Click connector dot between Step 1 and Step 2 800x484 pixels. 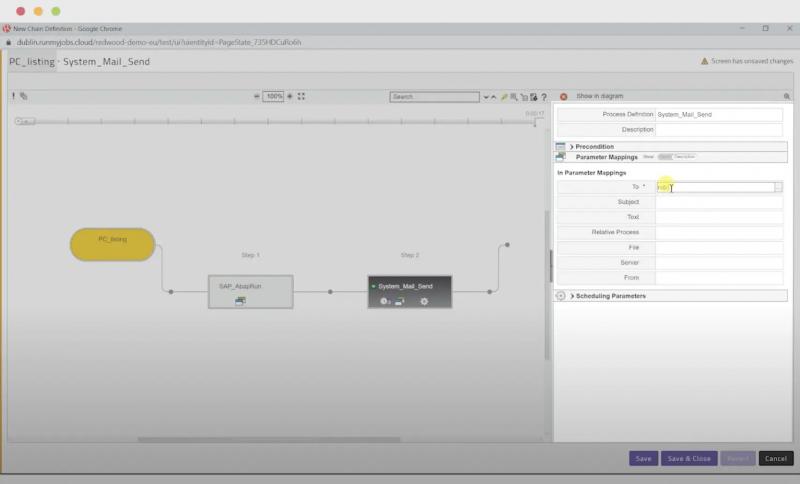click(x=330, y=292)
